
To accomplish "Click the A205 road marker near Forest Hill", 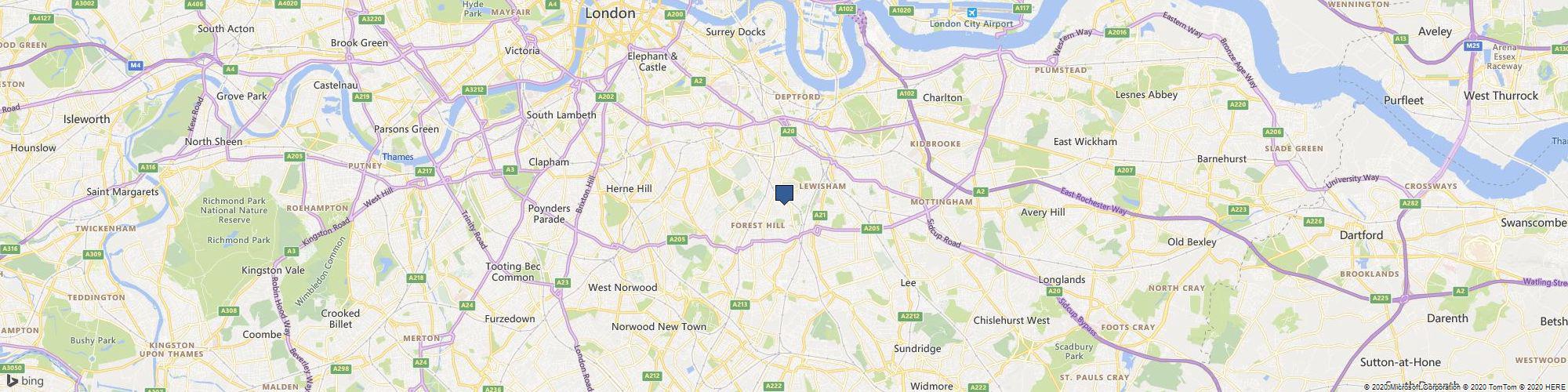I will [x=677, y=239].
